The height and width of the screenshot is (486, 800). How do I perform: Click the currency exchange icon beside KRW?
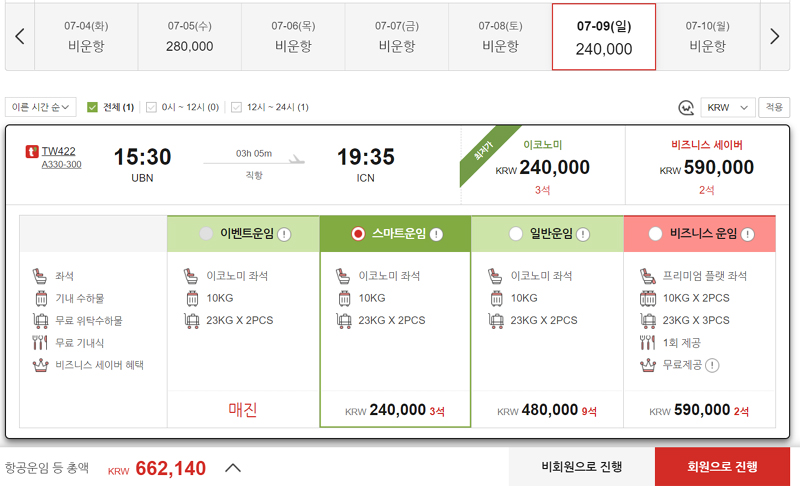686,108
